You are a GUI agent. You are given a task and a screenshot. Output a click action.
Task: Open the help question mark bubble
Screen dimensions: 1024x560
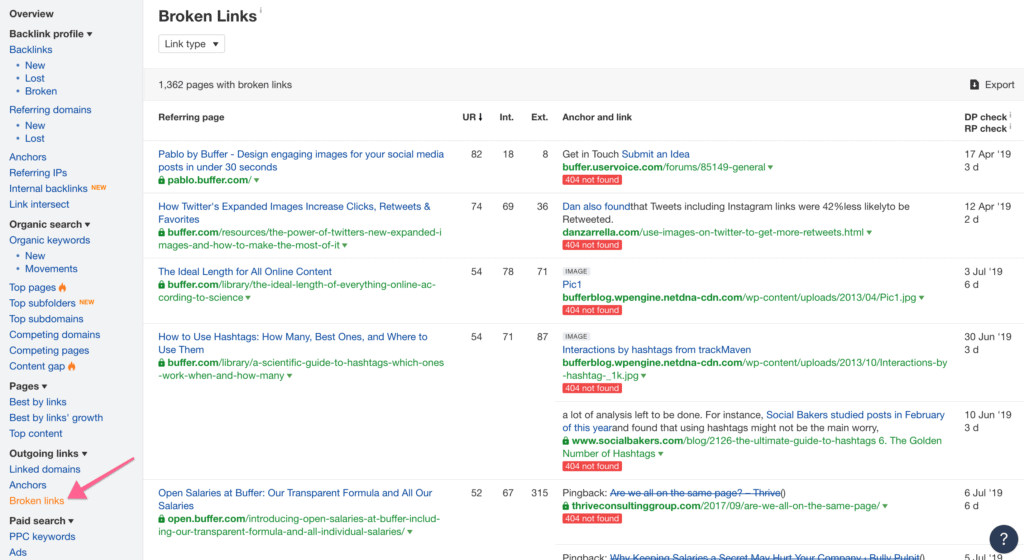pos(1003,537)
